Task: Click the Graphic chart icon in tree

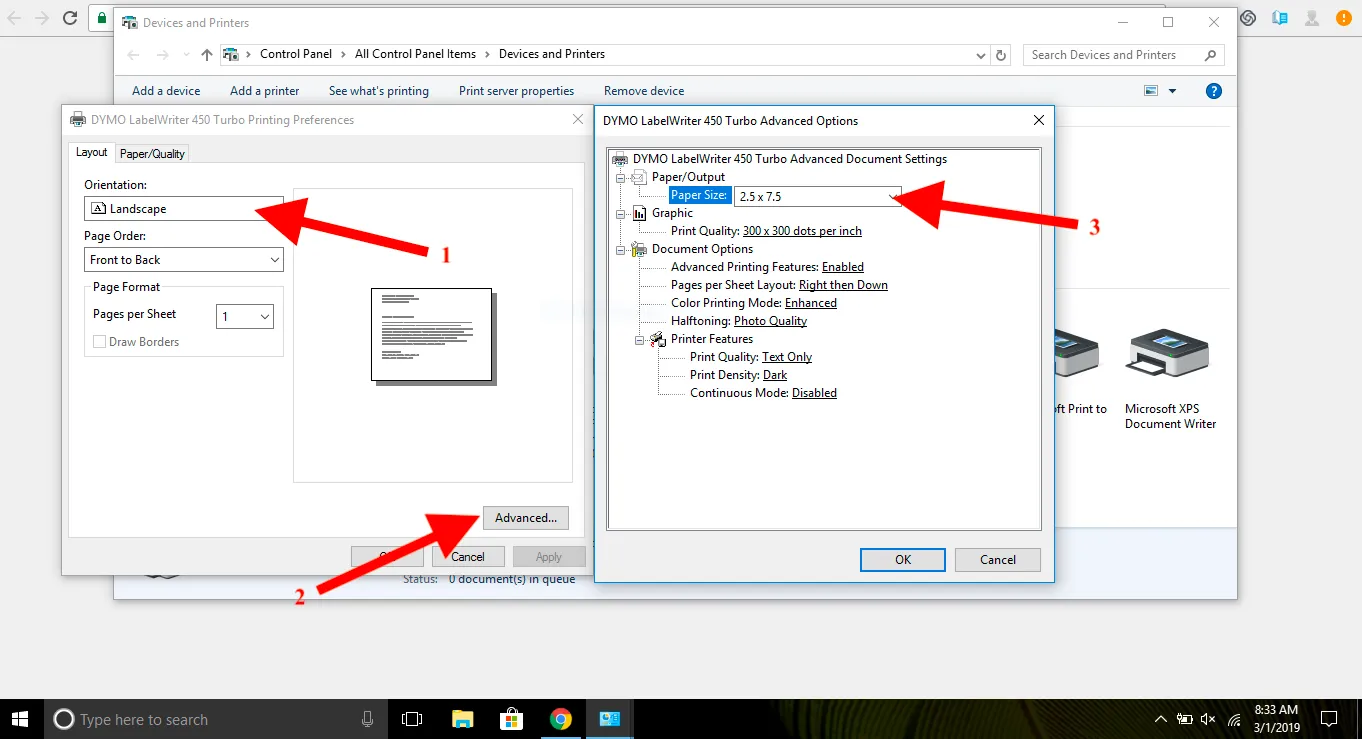Action: point(640,213)
